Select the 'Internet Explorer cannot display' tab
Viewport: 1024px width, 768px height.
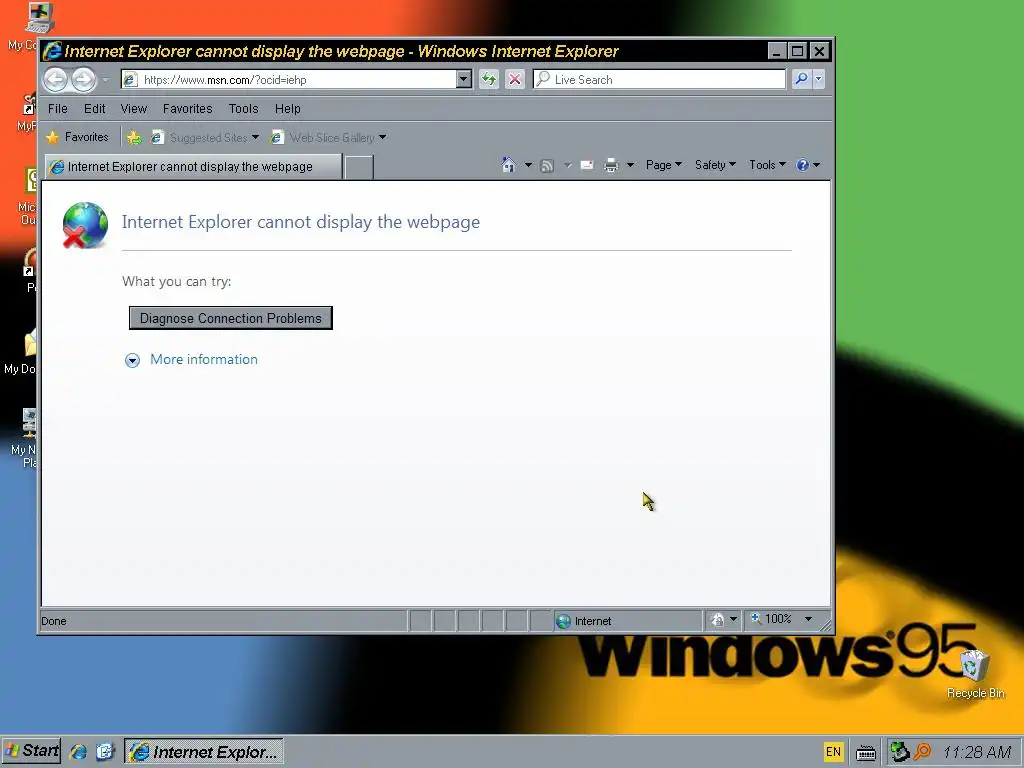193,167
